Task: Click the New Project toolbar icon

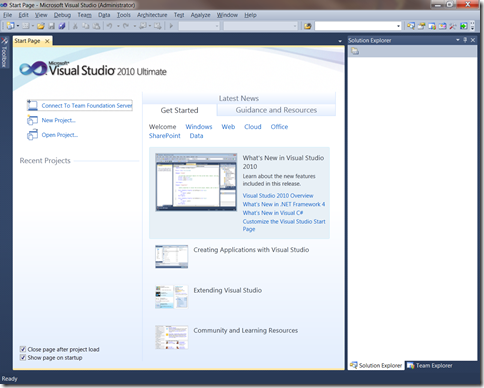Action: click(x=10, y=26)
